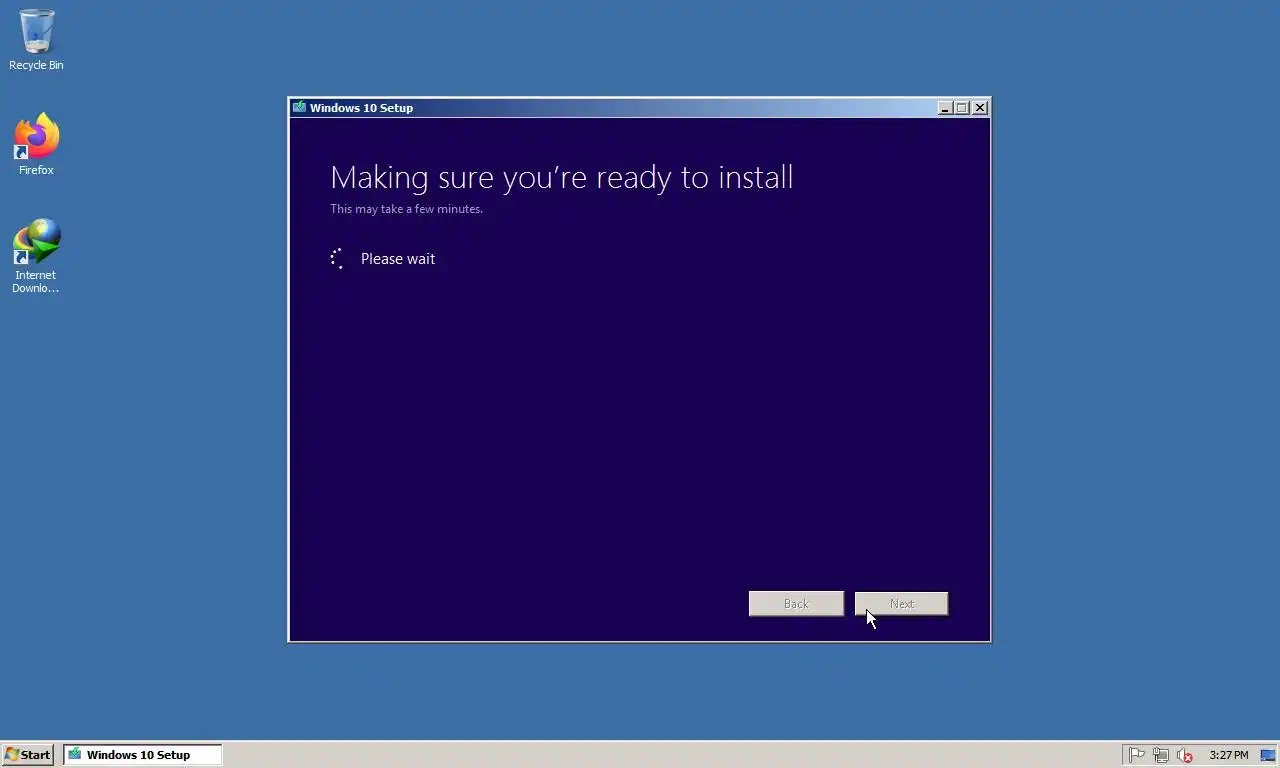
Task: Click the Back button in Setup
Action: [x=796, y=604]
